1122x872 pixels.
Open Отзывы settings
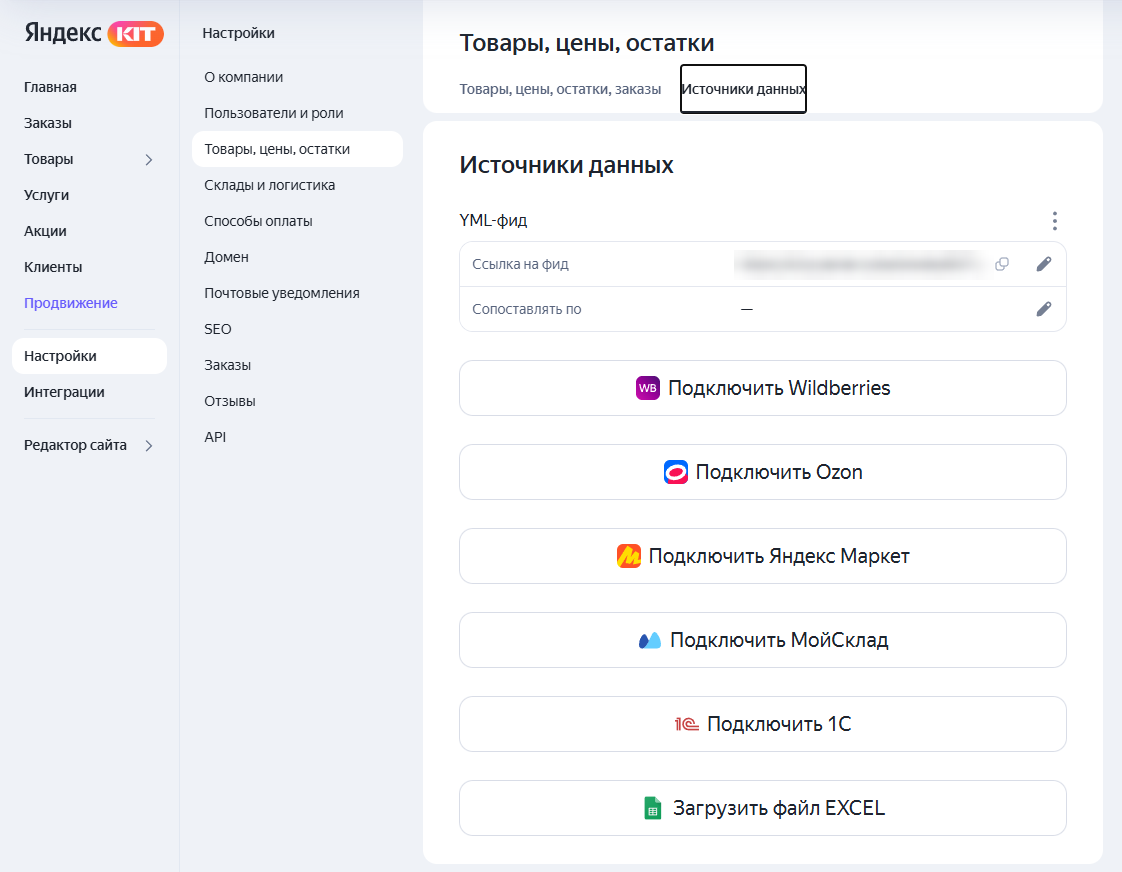click(230, 401)
